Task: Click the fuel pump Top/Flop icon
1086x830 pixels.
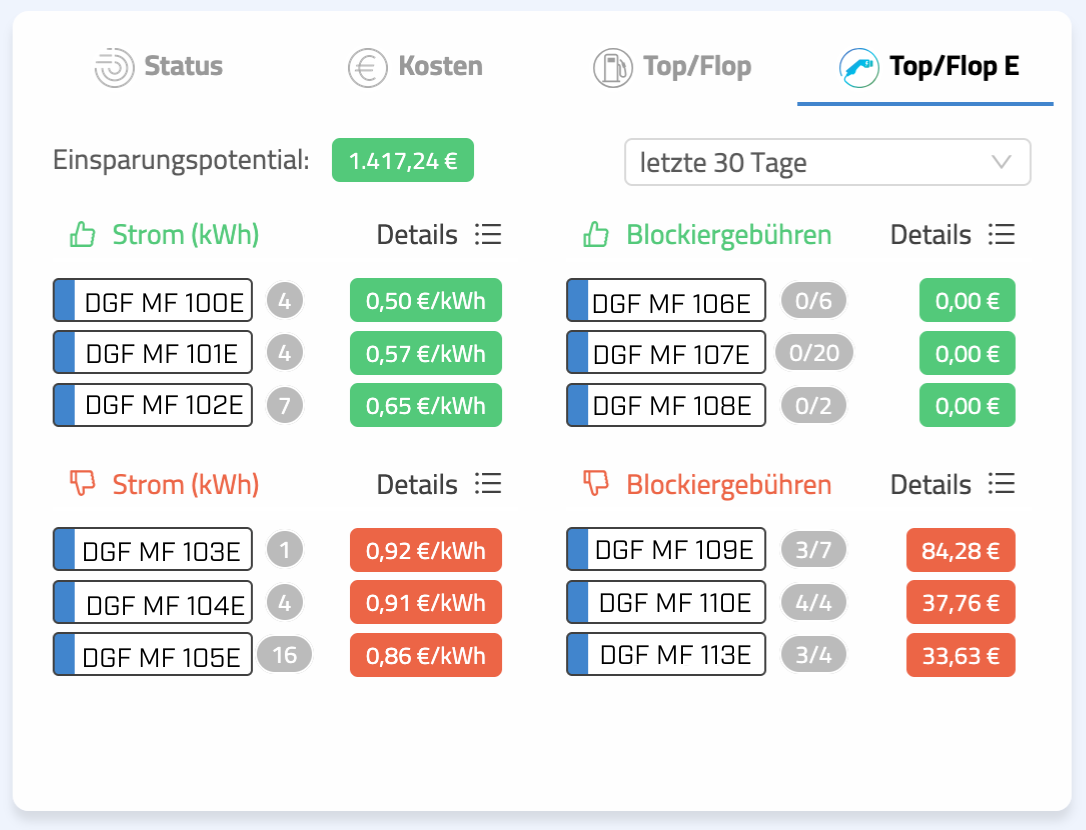Action: [612, 68]
